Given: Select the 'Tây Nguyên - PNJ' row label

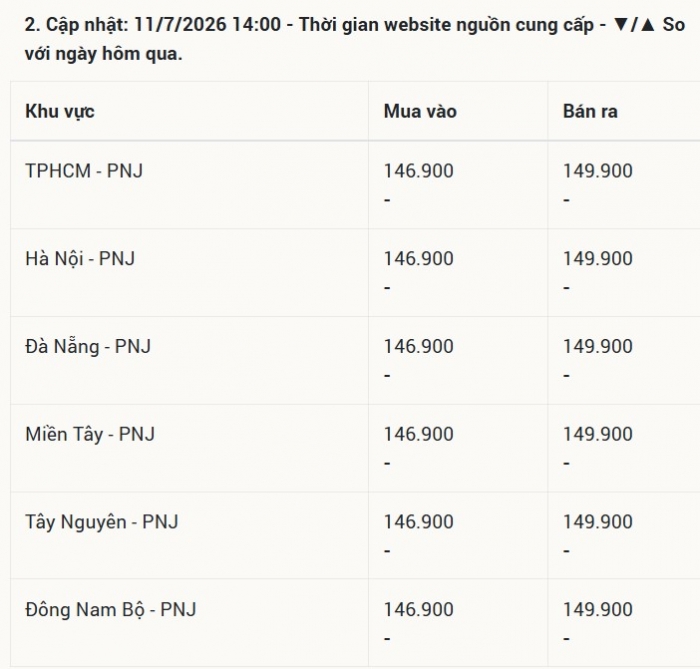Looking at the screenshot, I should click(102, 522).
